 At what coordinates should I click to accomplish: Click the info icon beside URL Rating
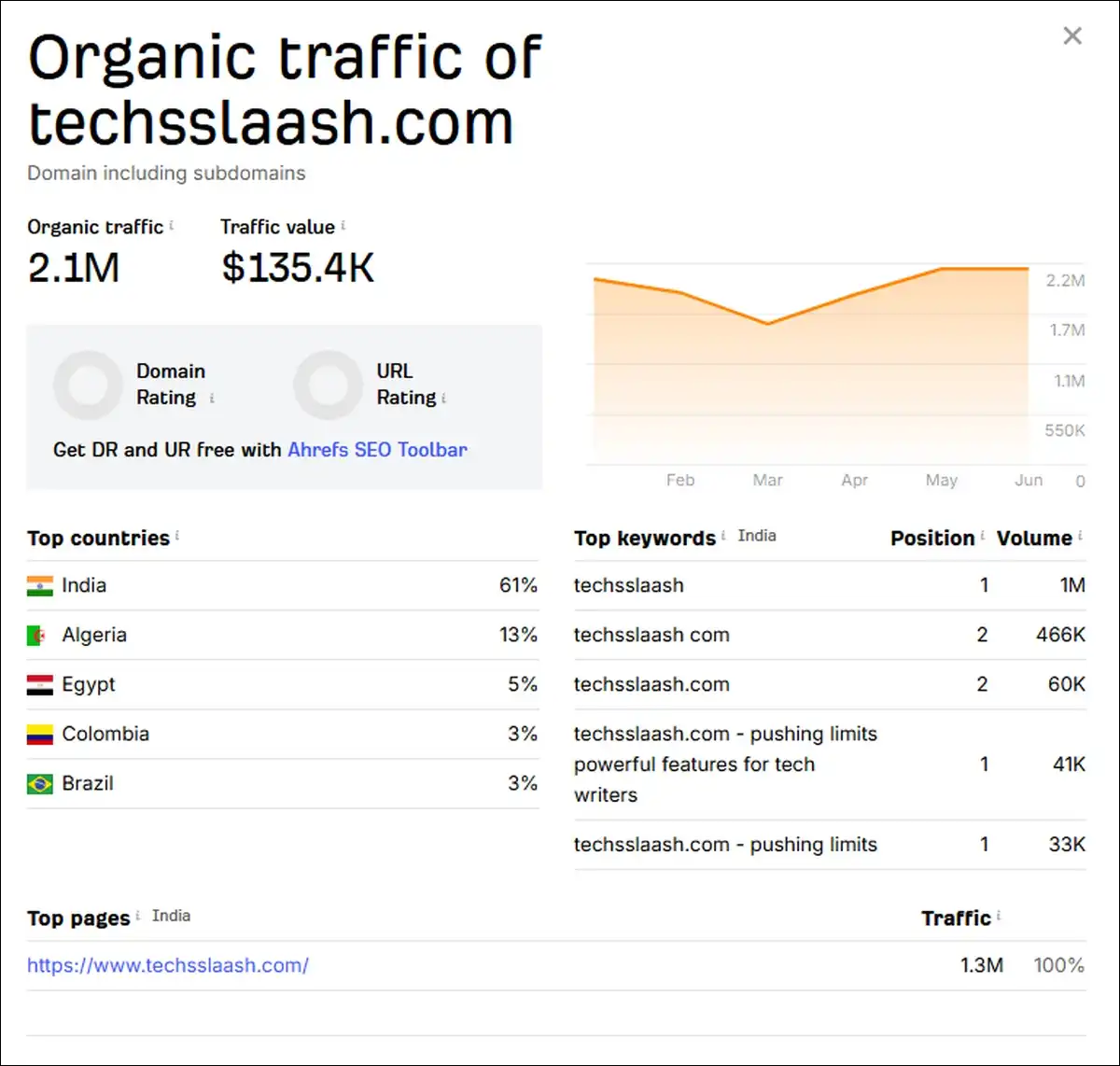[443, 398]
